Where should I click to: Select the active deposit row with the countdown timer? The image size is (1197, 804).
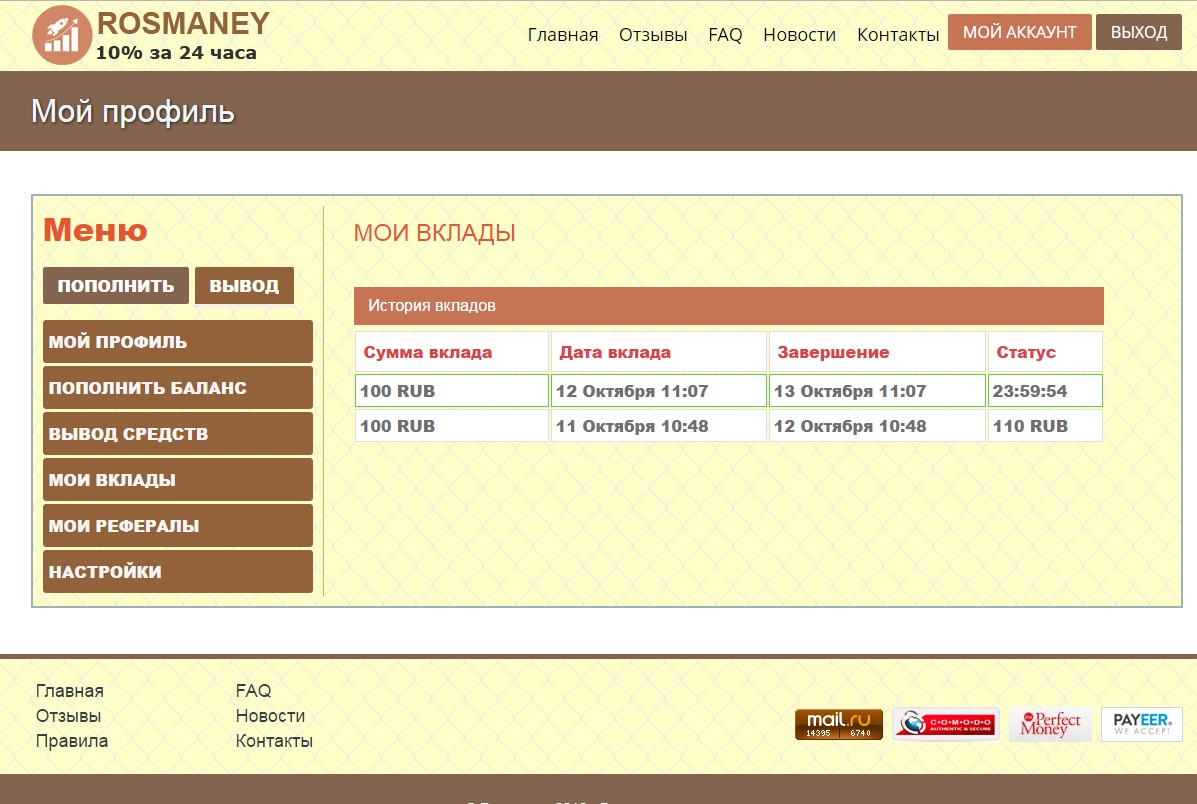[728, 391]
